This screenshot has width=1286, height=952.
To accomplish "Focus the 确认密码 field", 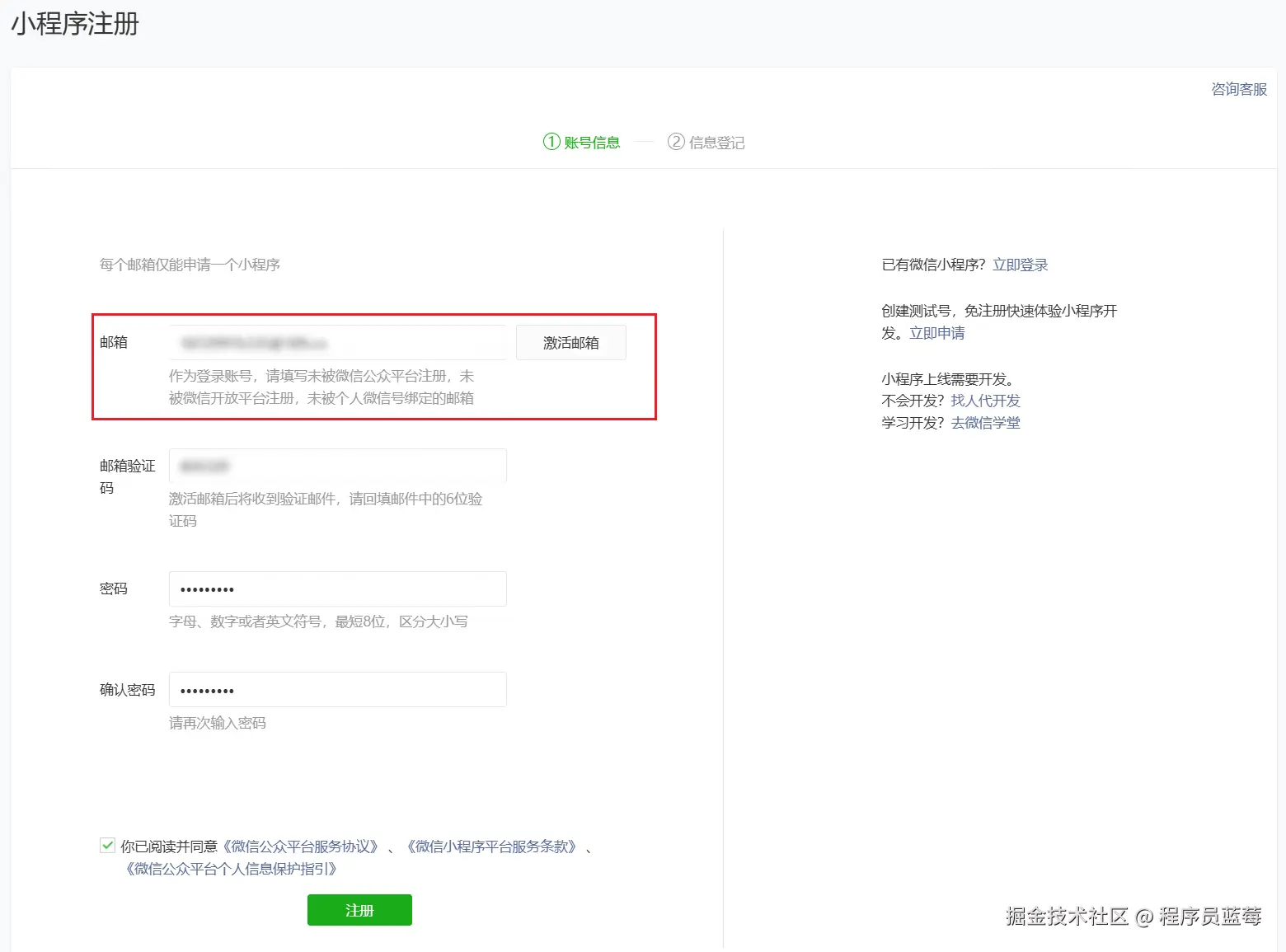I will [338, 690].
